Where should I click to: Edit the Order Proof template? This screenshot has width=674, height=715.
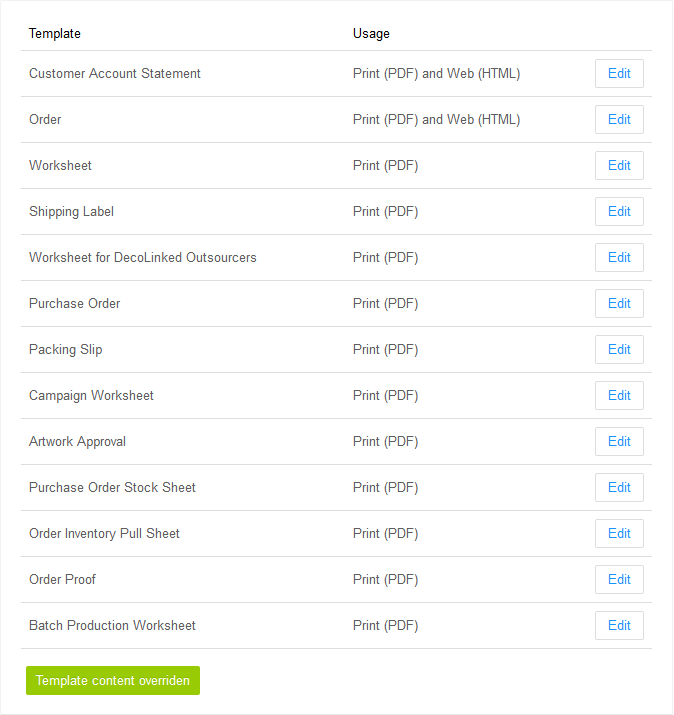pos(619,580)
